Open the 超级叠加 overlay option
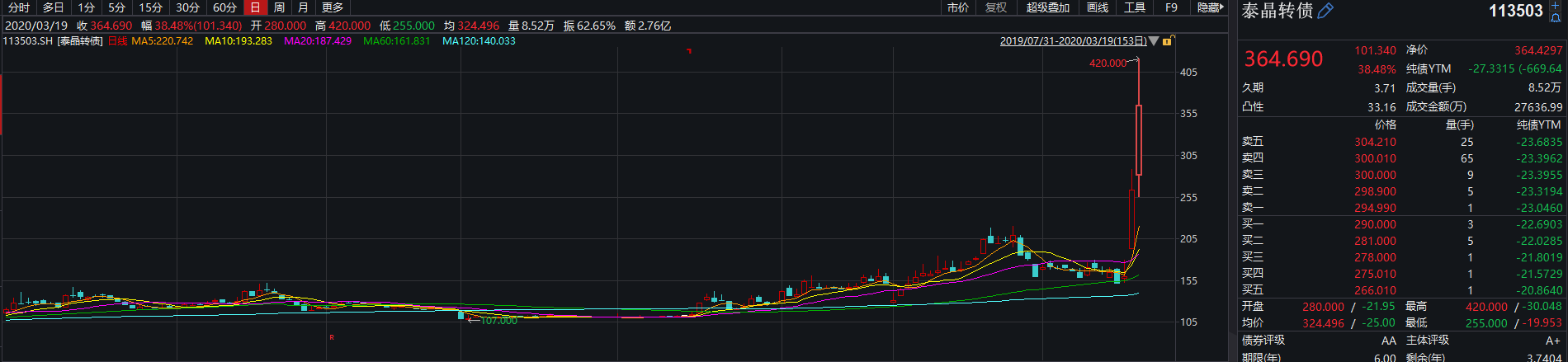The width and height of the screenshot is (1568, 362). point(1048,7)
